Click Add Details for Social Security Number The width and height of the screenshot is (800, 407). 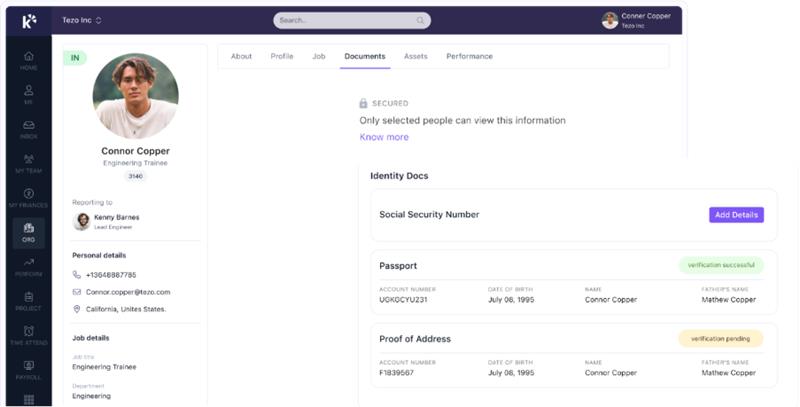pos(736,215)
